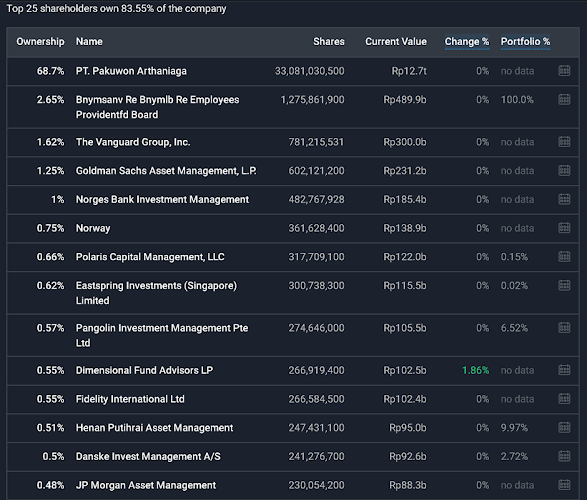Screen dimensions: 587x500
Task: Click table icon in JP Morgan row
Action: (564, 485)
